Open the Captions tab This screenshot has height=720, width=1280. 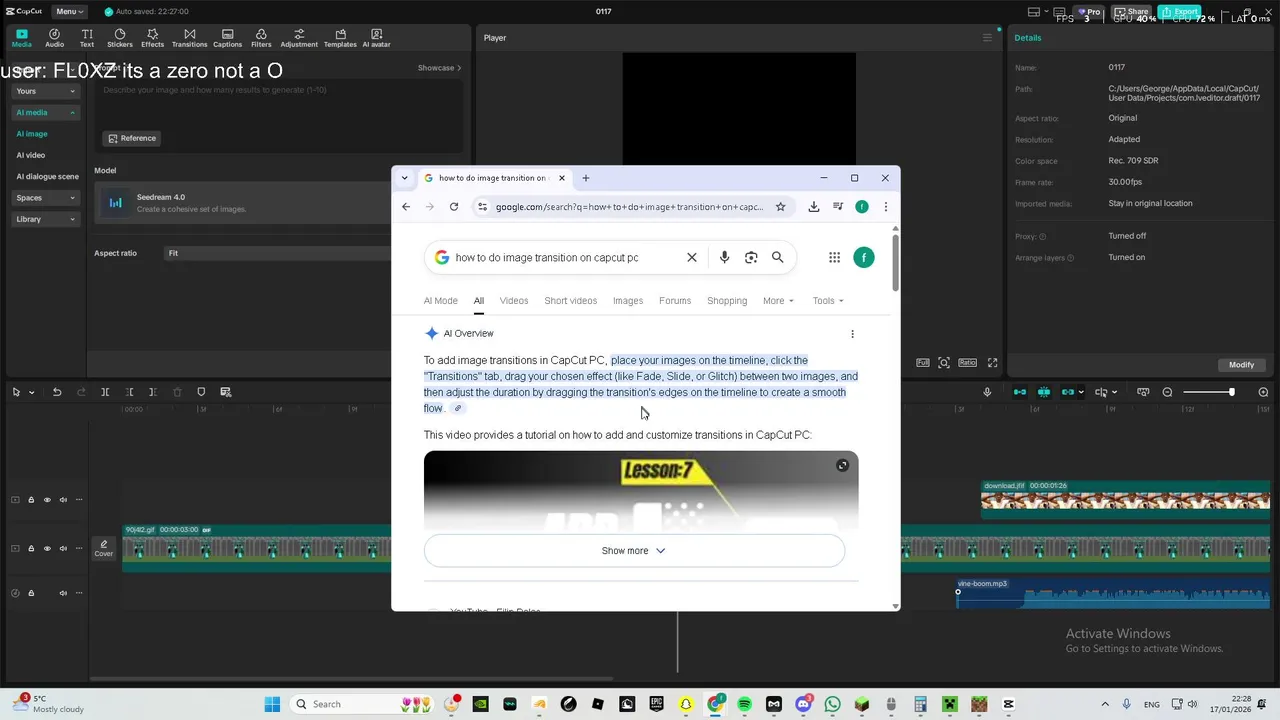click(227, 38)
